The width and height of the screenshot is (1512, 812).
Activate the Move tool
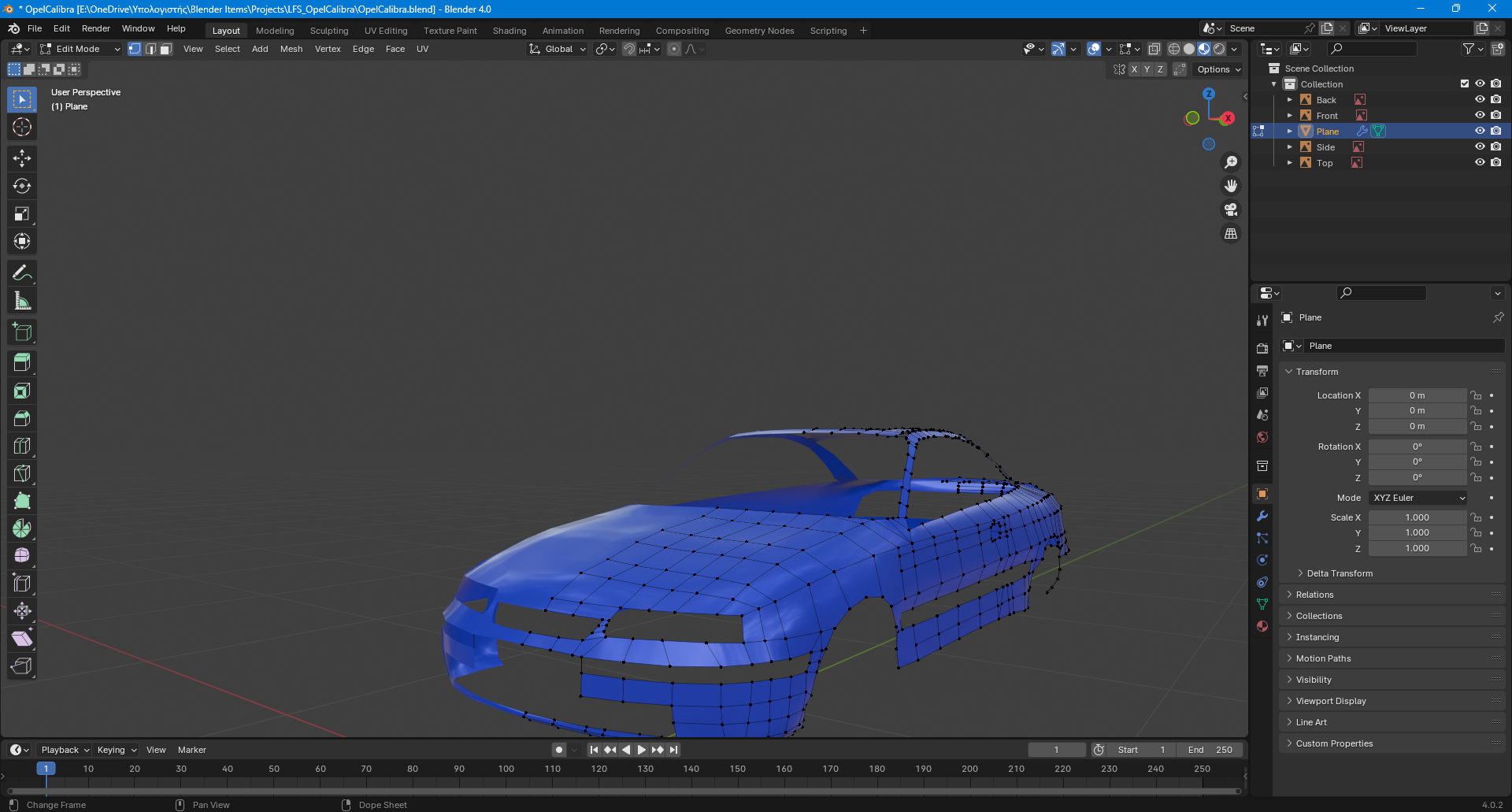pos(22,158)
